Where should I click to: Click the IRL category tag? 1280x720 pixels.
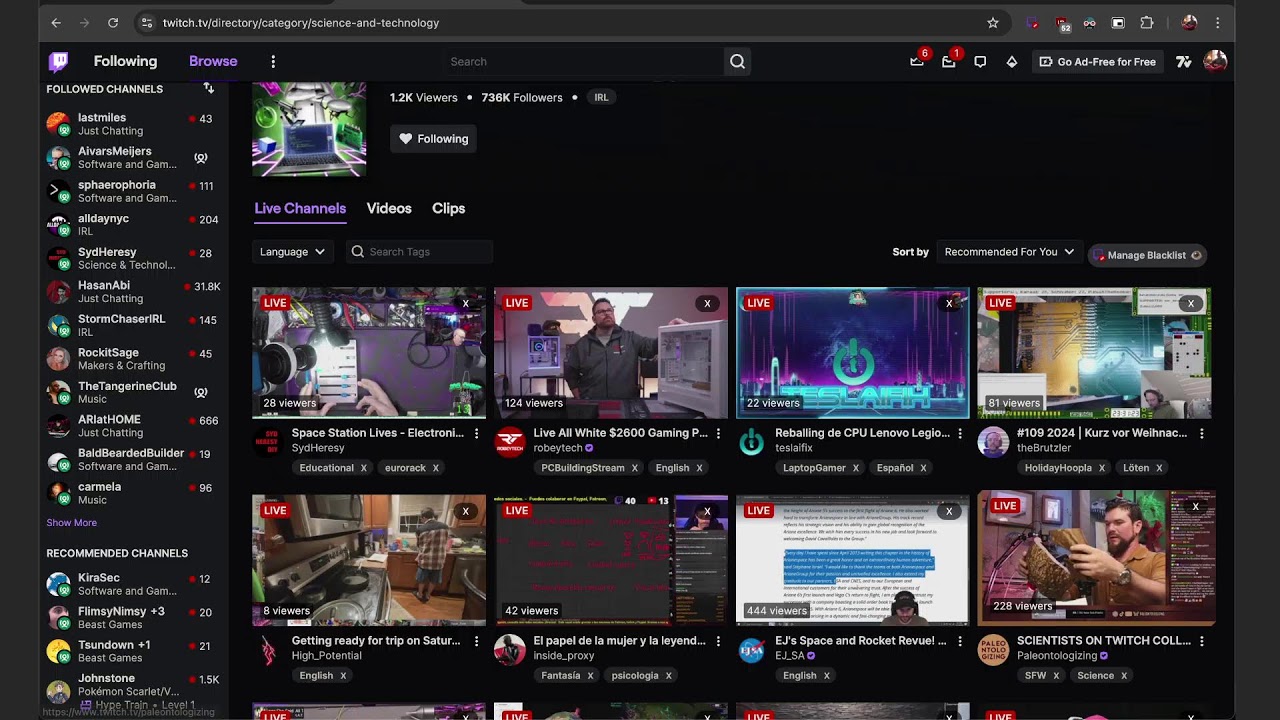click(601, 97)
